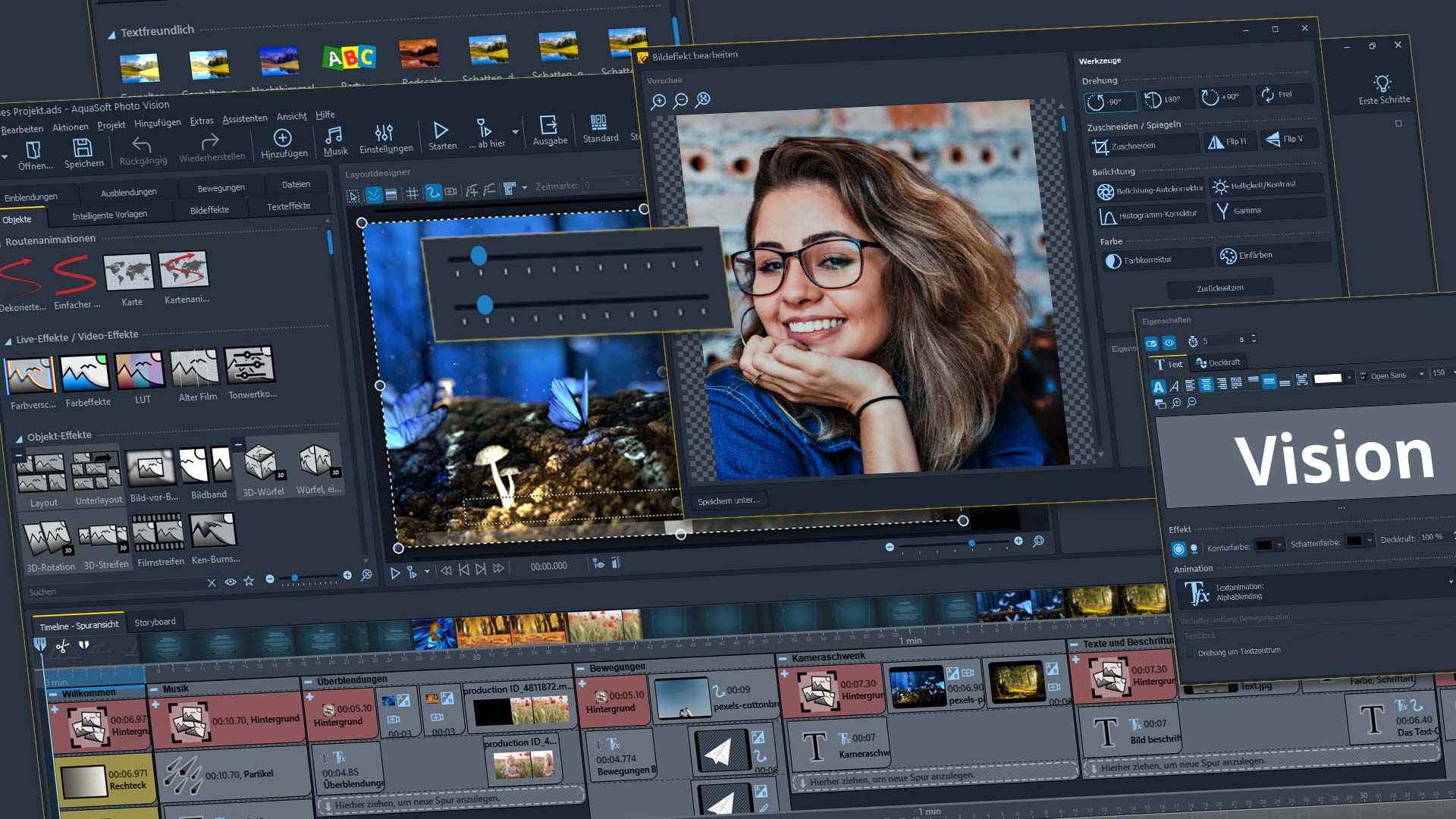The image size is (1456, 819).
Task: Click the Öffnen toolbar icon
Action: click(x=33, y=149)
